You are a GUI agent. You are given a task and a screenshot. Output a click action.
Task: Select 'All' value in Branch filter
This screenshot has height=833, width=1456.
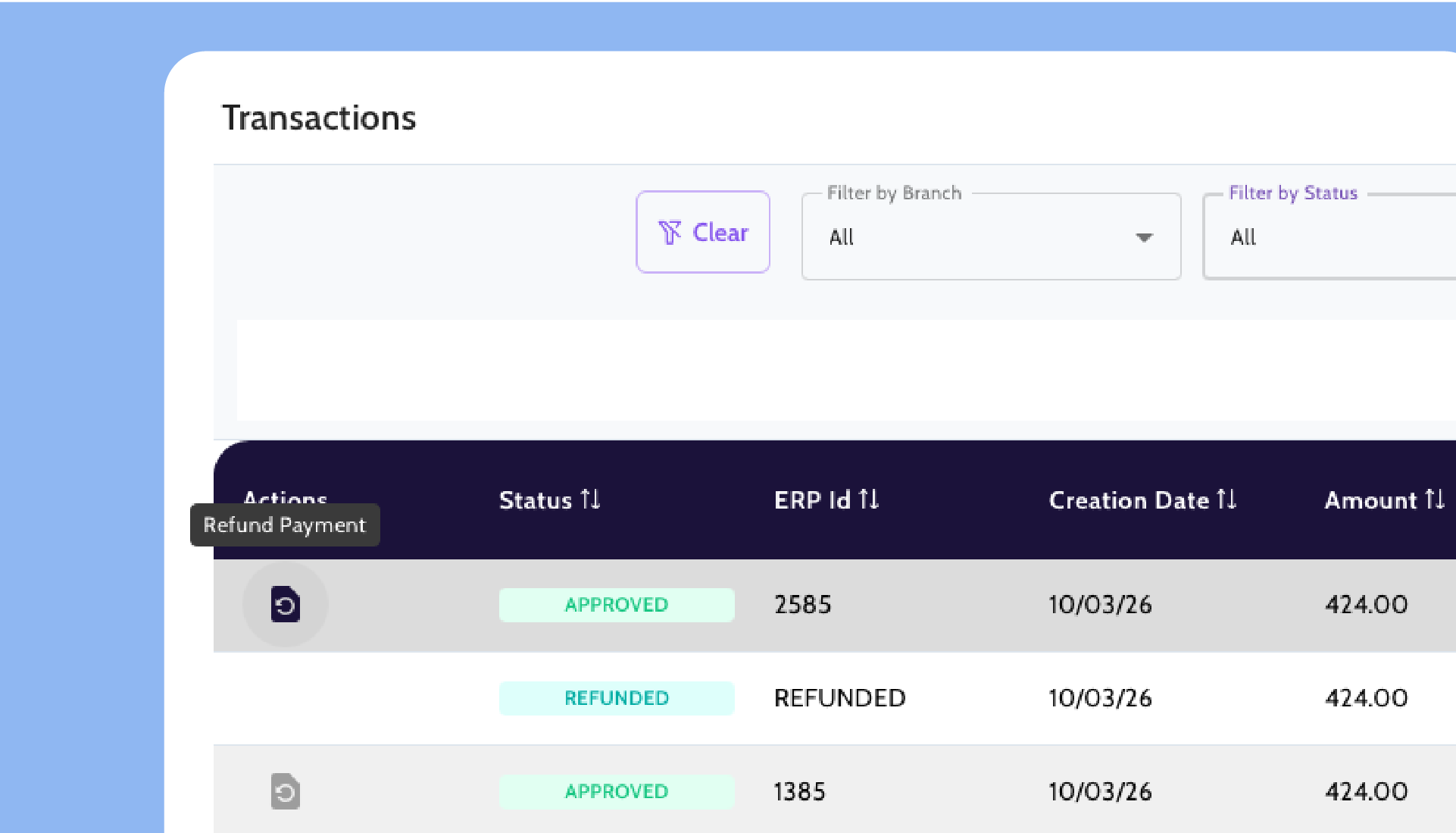point(842,238)
